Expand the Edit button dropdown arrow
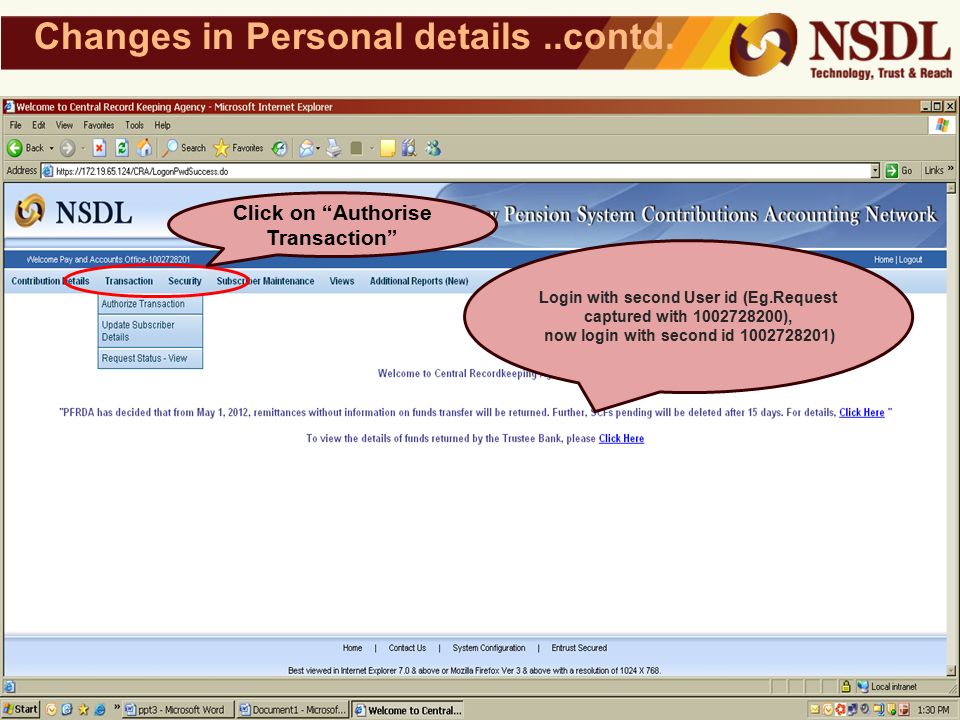This screenshot has height=720, width=960. click(371, 148)
